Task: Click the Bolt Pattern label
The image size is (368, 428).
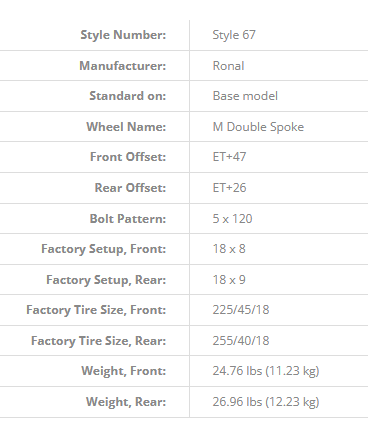Action: pyautogui.click(x=128, y=219)
